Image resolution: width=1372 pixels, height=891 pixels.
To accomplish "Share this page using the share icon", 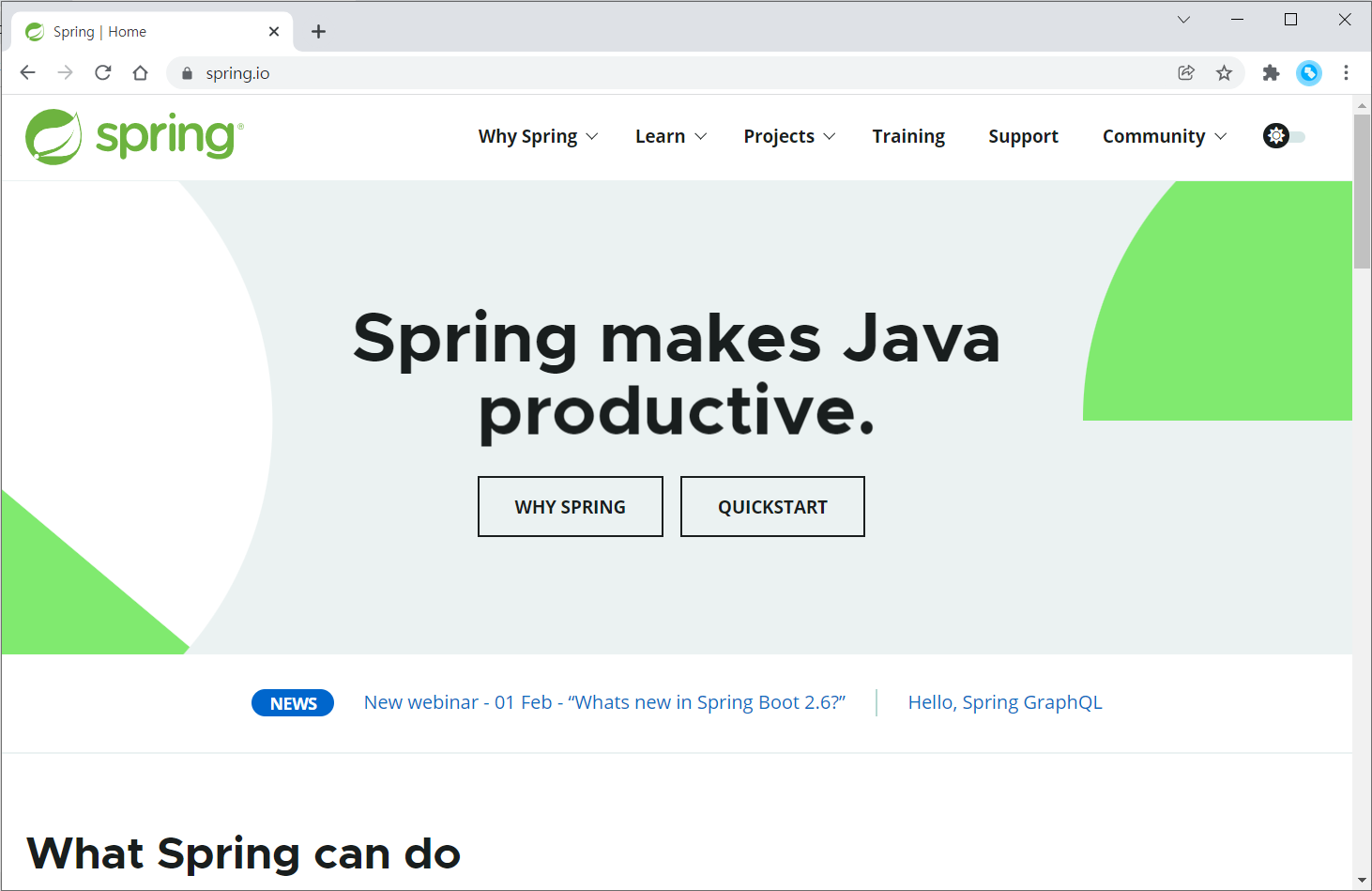I will point(1186,72).
